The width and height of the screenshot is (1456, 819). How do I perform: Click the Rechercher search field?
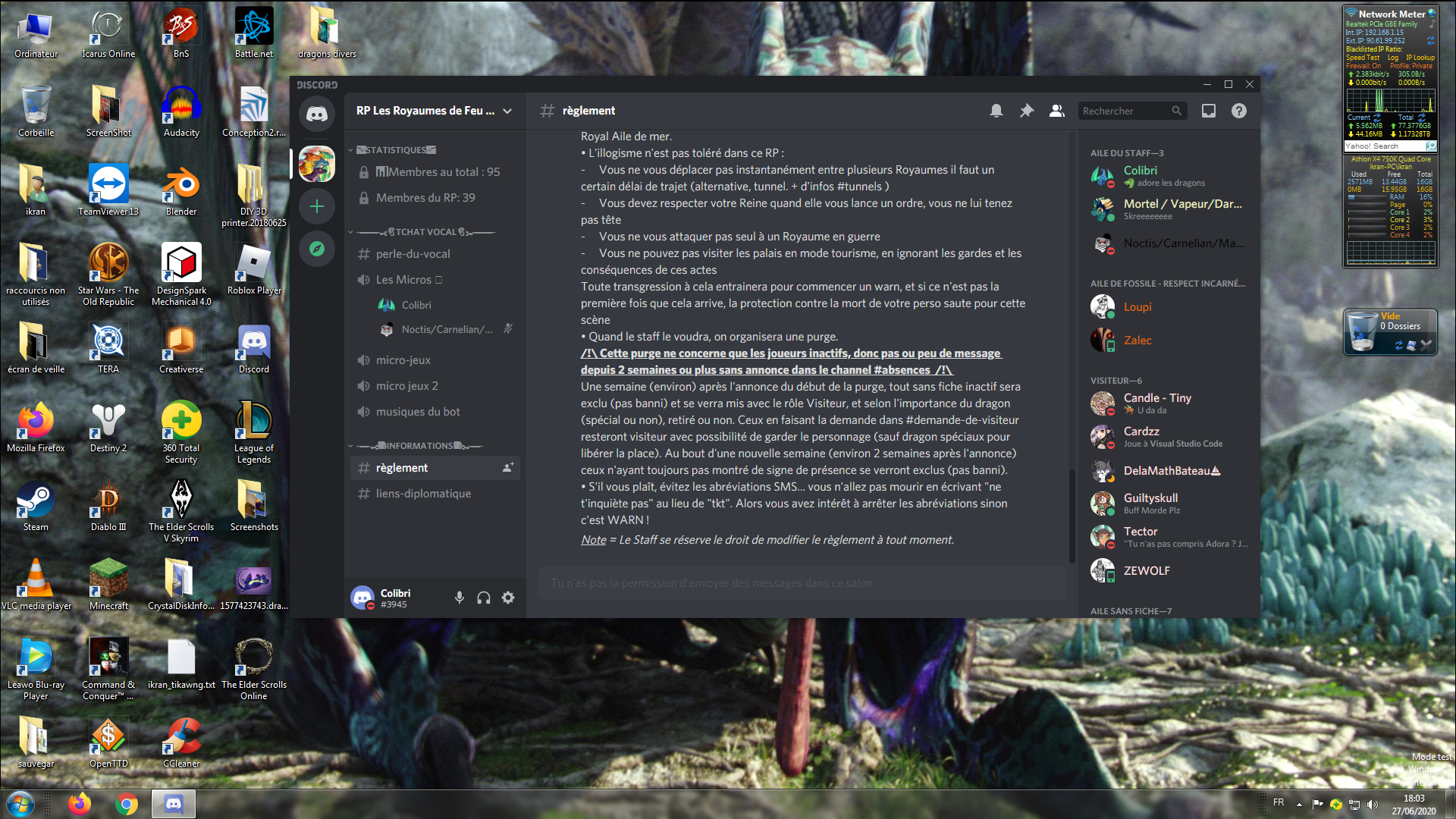[1124, 111]
